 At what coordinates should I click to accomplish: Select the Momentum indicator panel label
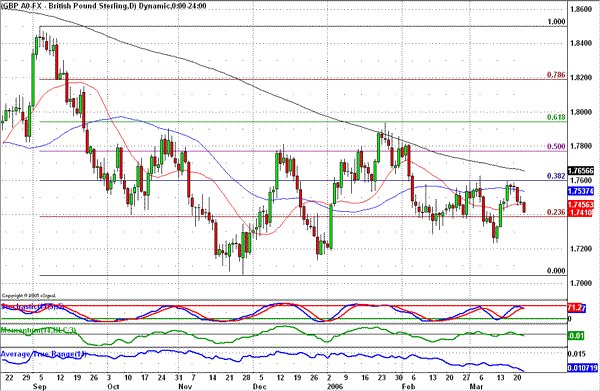[x=39, y=330]
